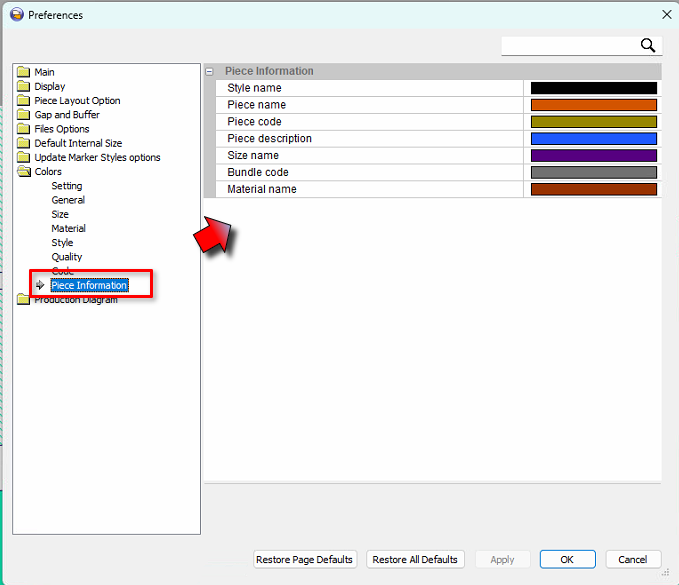The height and width of the screenshot is (585, 679).
Task: Collapse the Colors open folder
Action: pyautogui.click(x=24, y=172)
